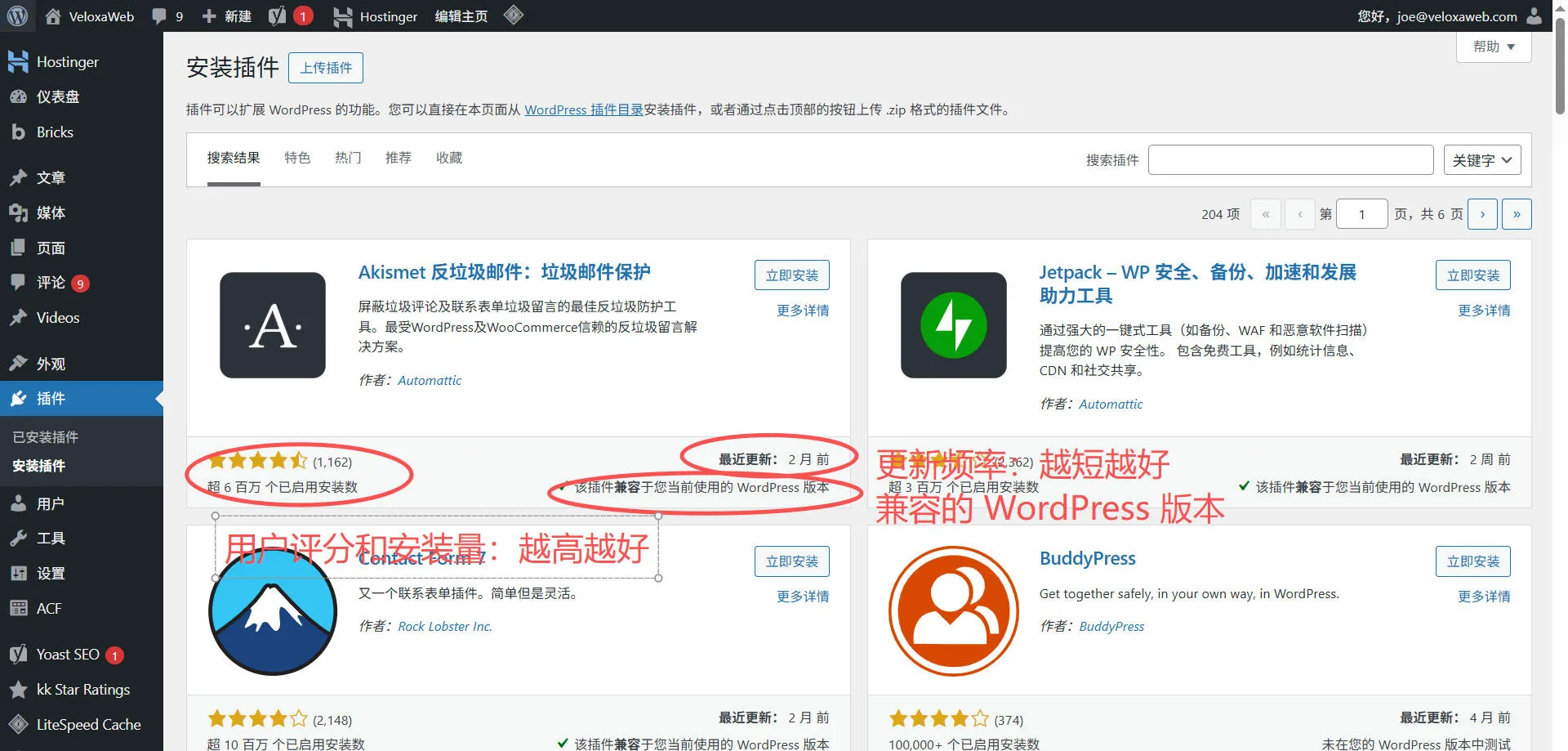Screen dimensions: 1568x751
Task: Expand the 帮助 help dropdown
Action: 1493,47
